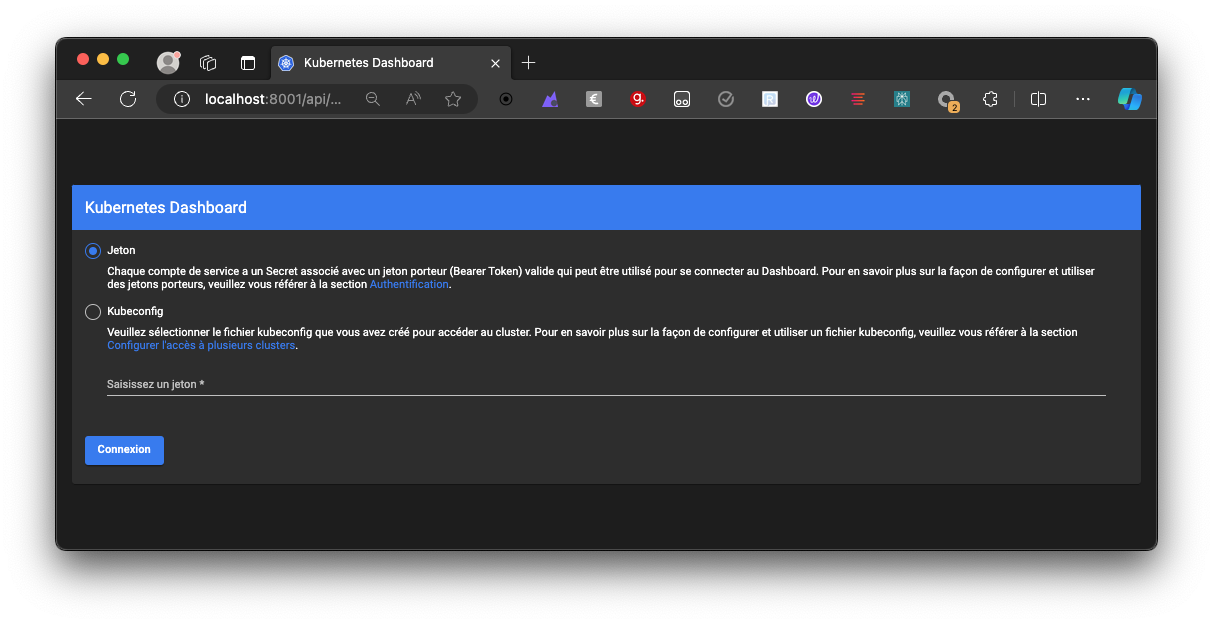Activate the Read Aloud icon

[x=413, y=99]
